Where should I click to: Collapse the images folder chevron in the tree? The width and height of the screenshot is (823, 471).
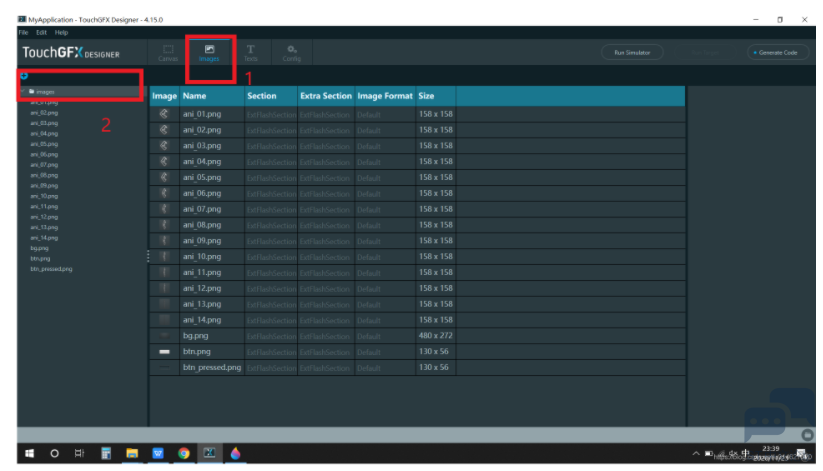pyautogui.click(x=23, y=91)
